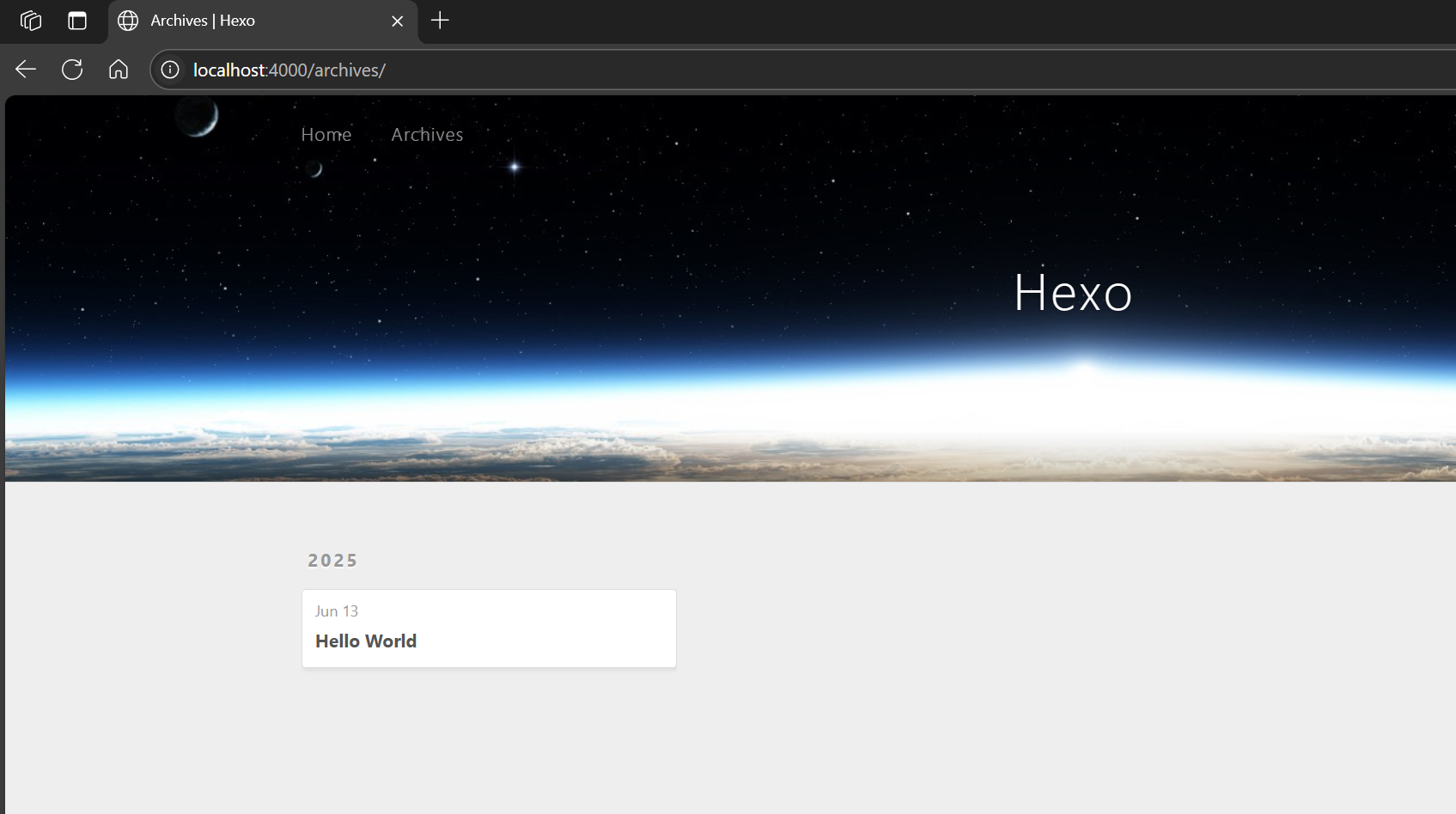The width and height of the screenshot is (1456, 814).
Task: Open a new tab with plus icon
Action: click(440, 21)
